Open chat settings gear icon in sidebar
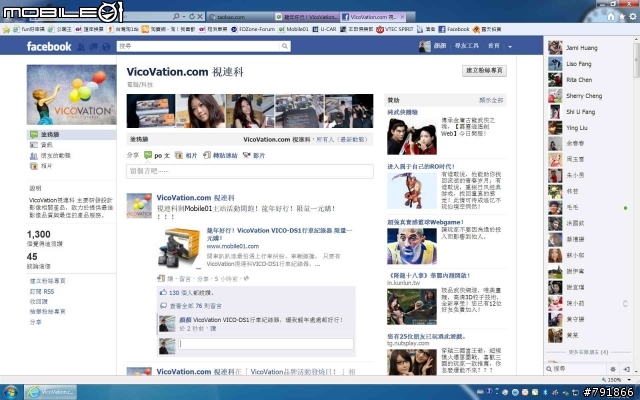Screen dimensions: 640x400 tap(613, 369)
